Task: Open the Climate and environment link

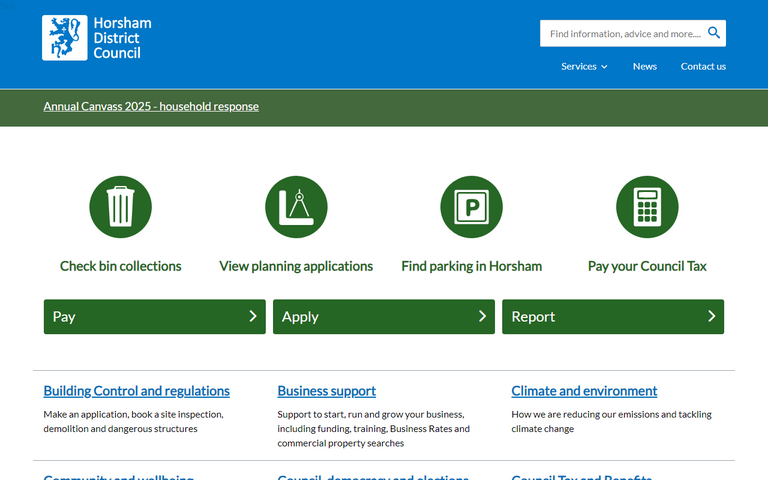Action: [x=584, y=391]
